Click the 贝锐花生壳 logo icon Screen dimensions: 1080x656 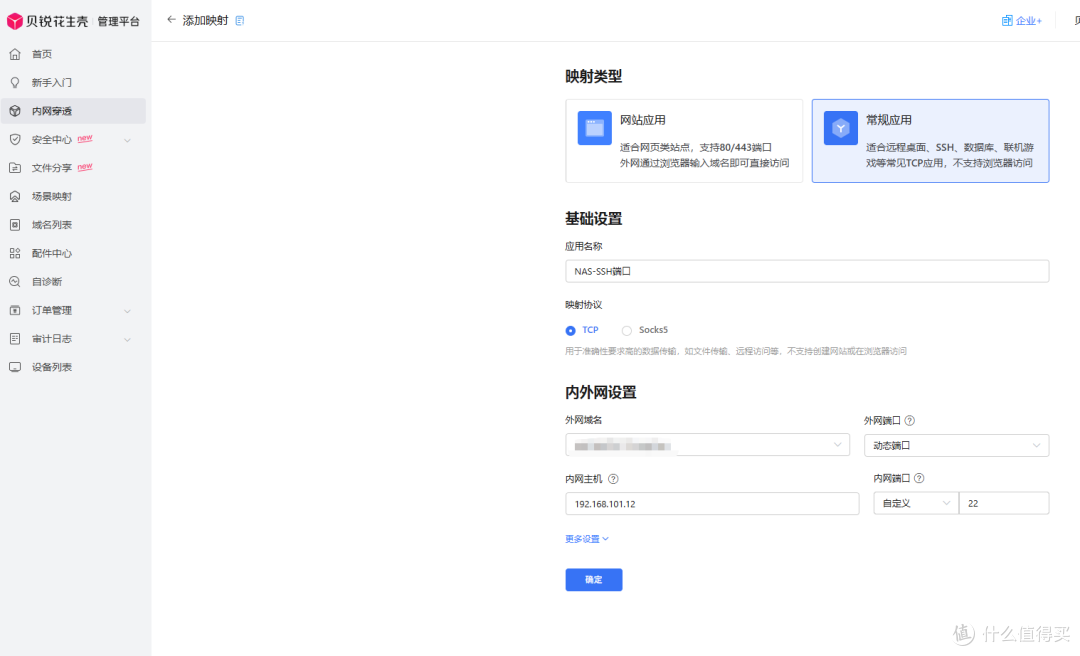14,21
